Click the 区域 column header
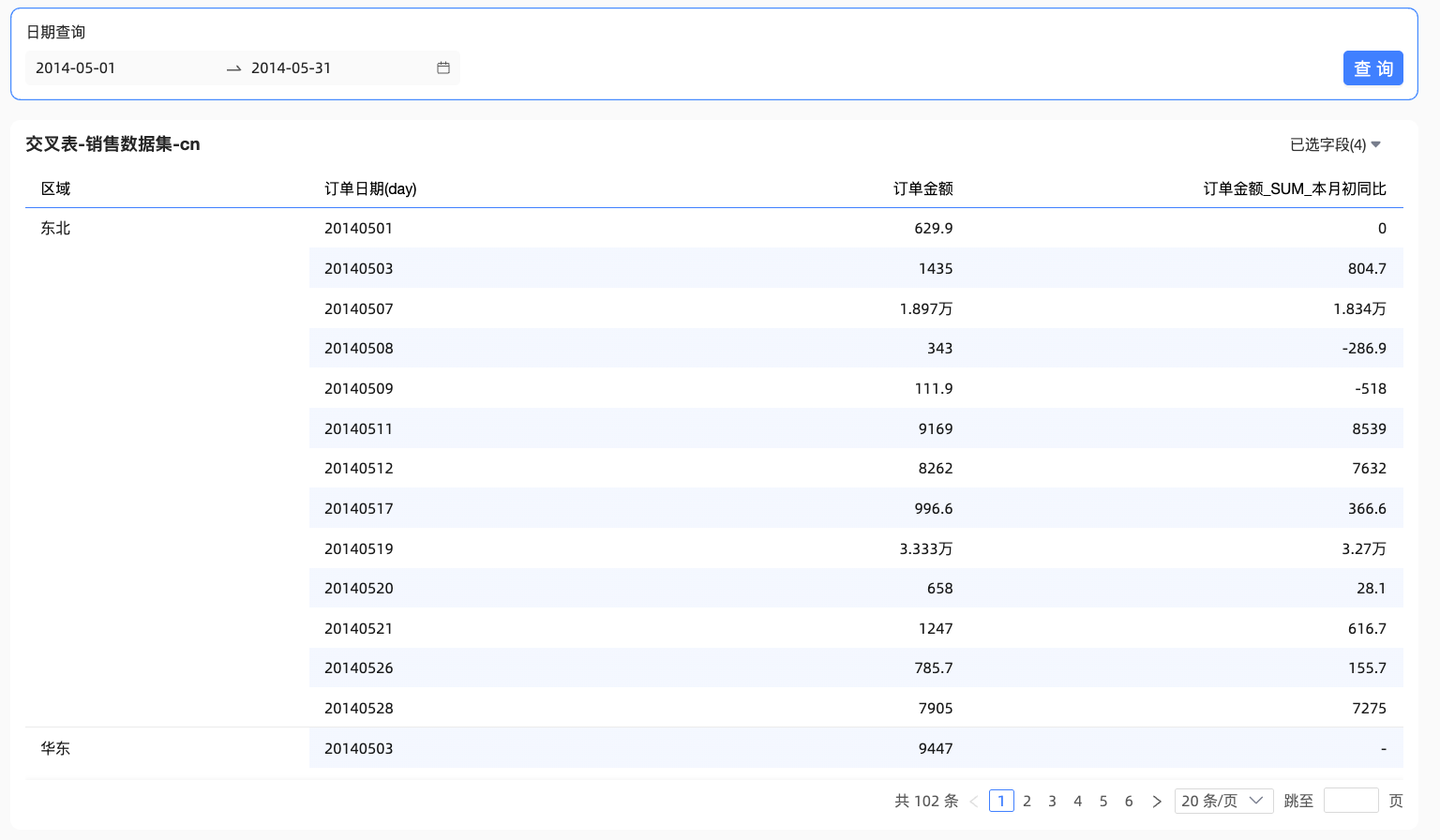 55,188
